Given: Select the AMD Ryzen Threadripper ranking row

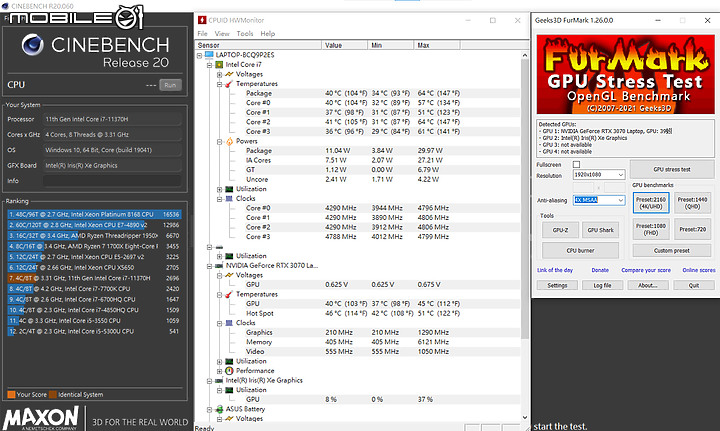Looking at the screenshot, I should pos(94,235).
